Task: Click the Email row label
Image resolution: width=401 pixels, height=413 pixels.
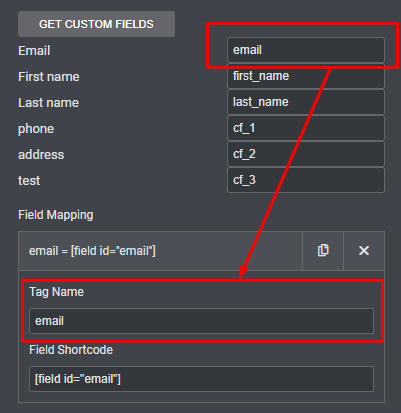Action: click(34, 51)
